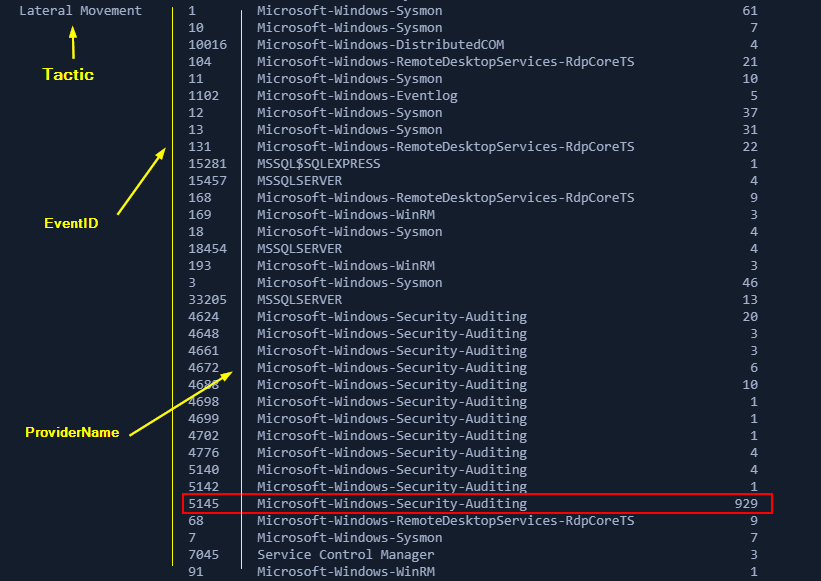
Task: Select MSSQLSERVER in the 18454 row
Action: [x=299, y=249]
